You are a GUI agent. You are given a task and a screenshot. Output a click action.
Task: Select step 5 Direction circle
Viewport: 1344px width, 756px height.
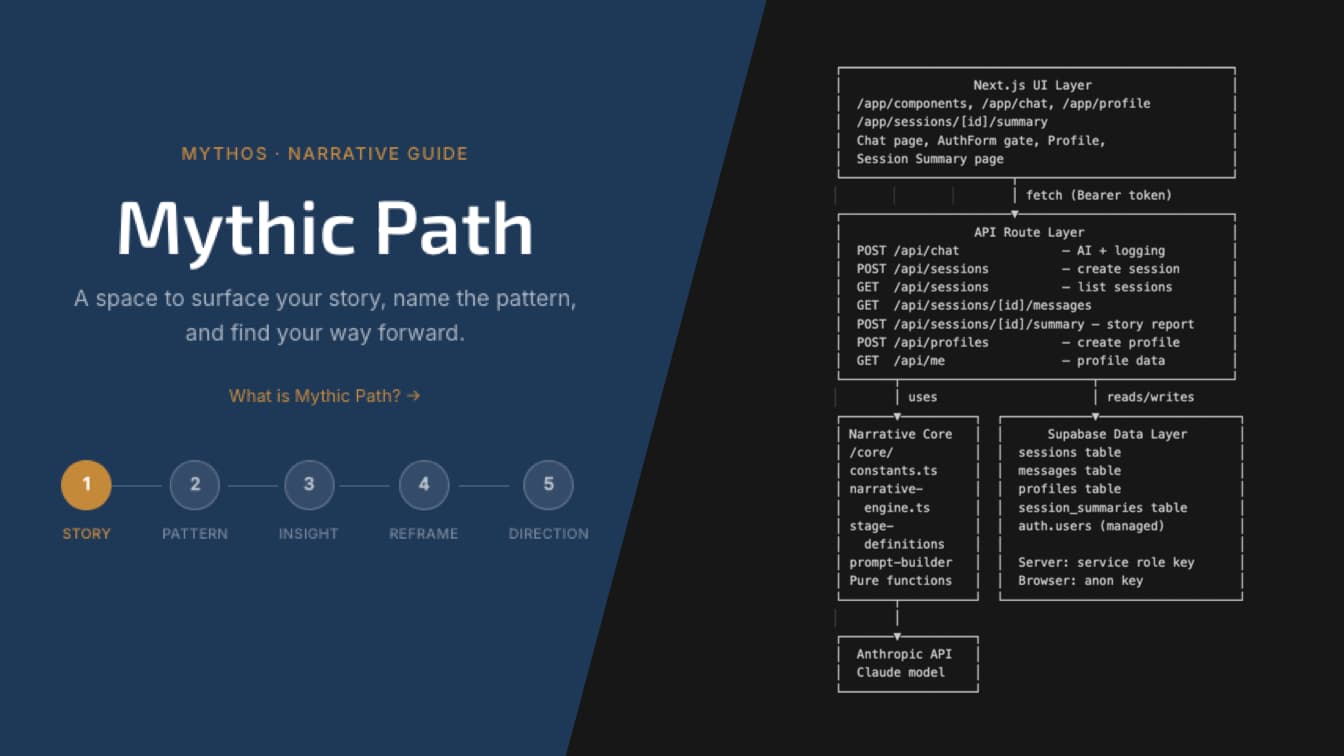[x=548, y=485]
